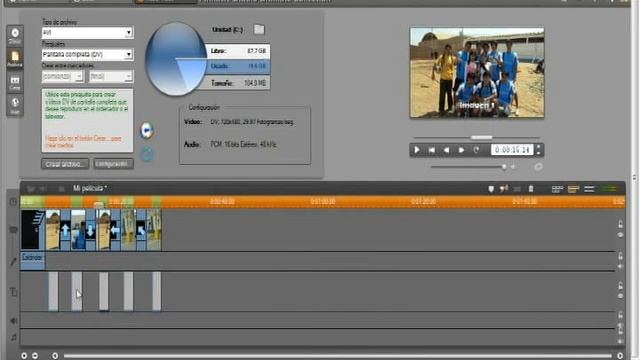
Task: Click the Vídeo configuration settings line
Action: tap(239, 122)
